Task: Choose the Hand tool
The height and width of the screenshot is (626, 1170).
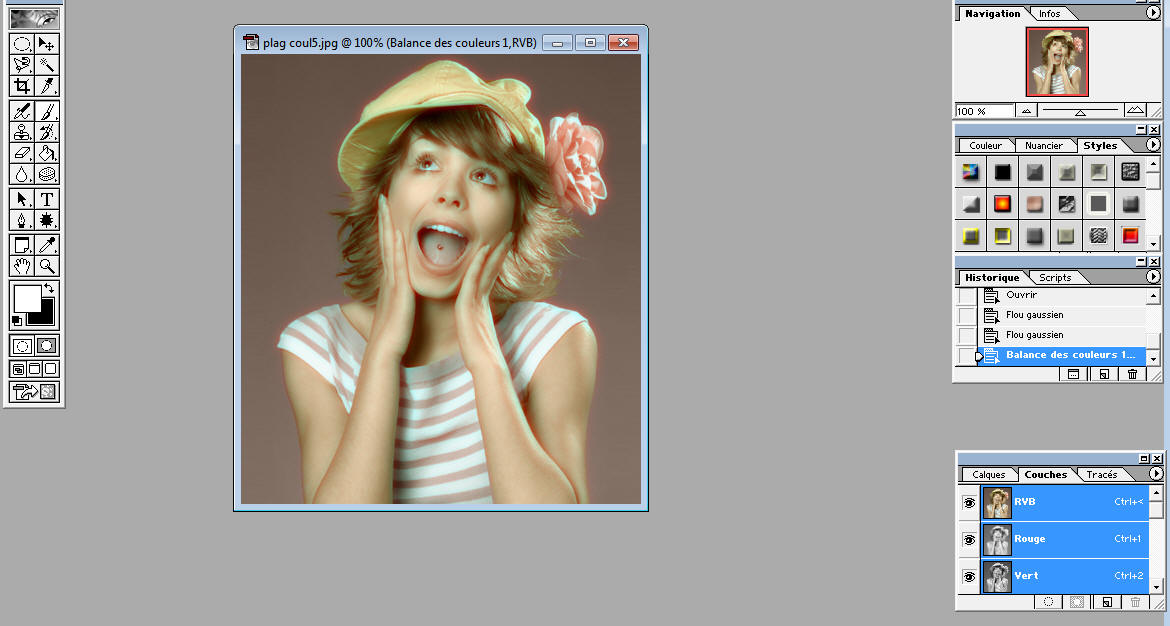Action: [22, 266]
